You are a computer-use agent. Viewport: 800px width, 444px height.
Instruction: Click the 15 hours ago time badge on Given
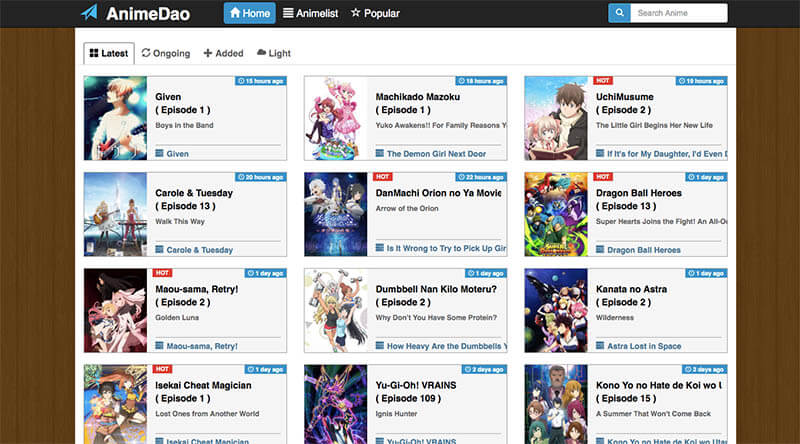tap(261, 81)
